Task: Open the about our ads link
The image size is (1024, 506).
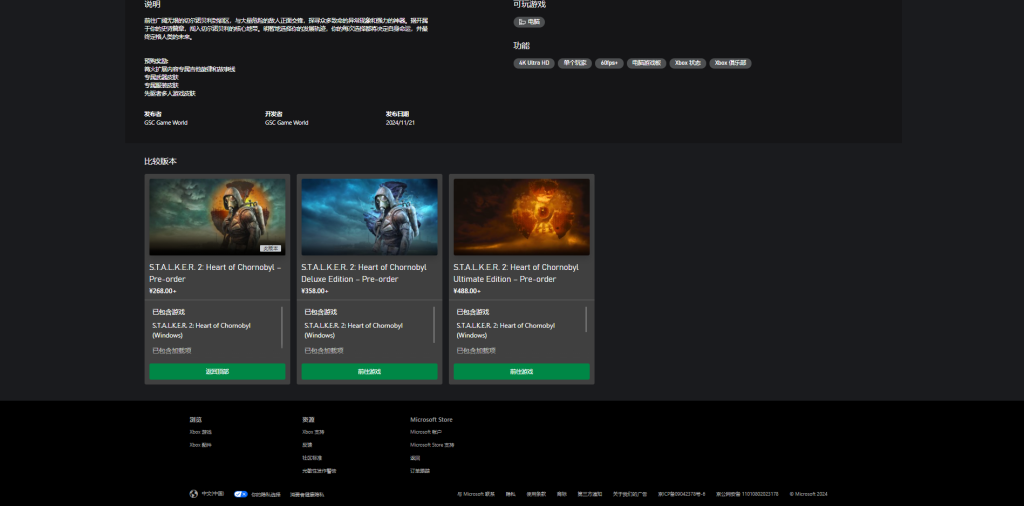Action: pos(630,494)
